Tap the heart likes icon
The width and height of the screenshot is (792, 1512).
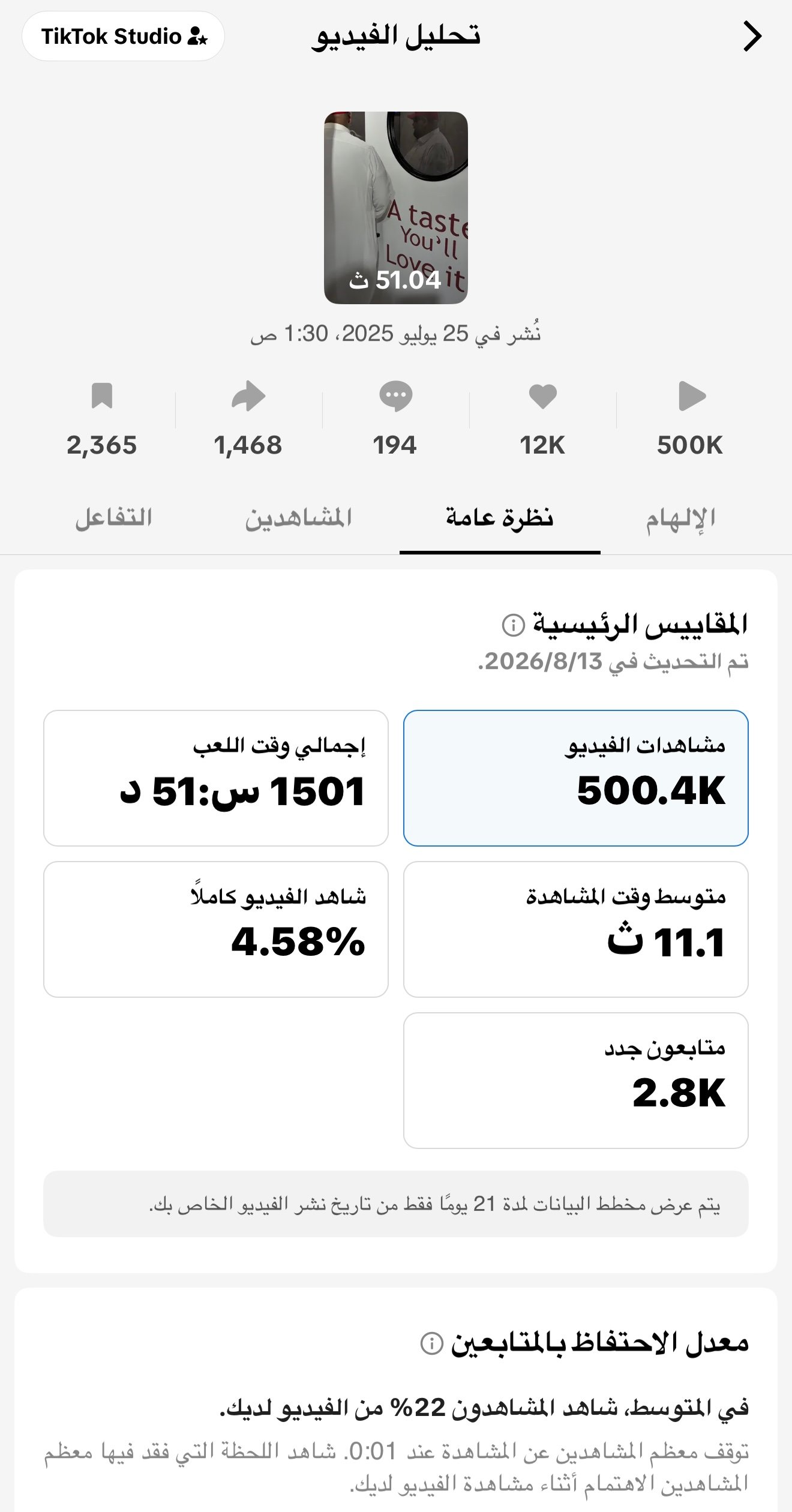coord(543,397)
